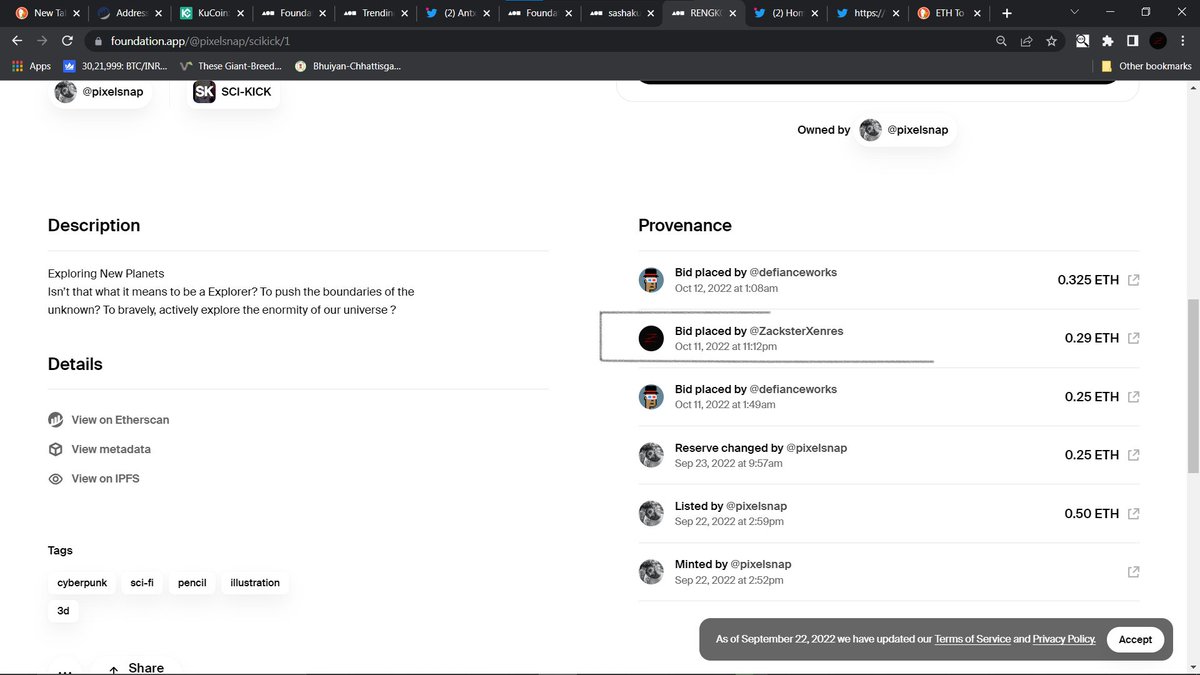Go back to previous page
The width and height of the screenshot is (1200, 675).
pos(16,41)
